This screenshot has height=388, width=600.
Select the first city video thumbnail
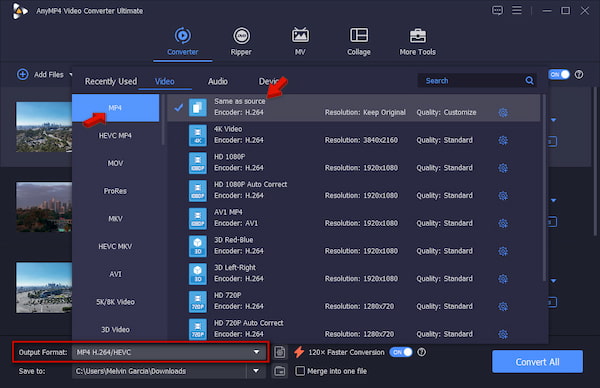pos(44,127)
